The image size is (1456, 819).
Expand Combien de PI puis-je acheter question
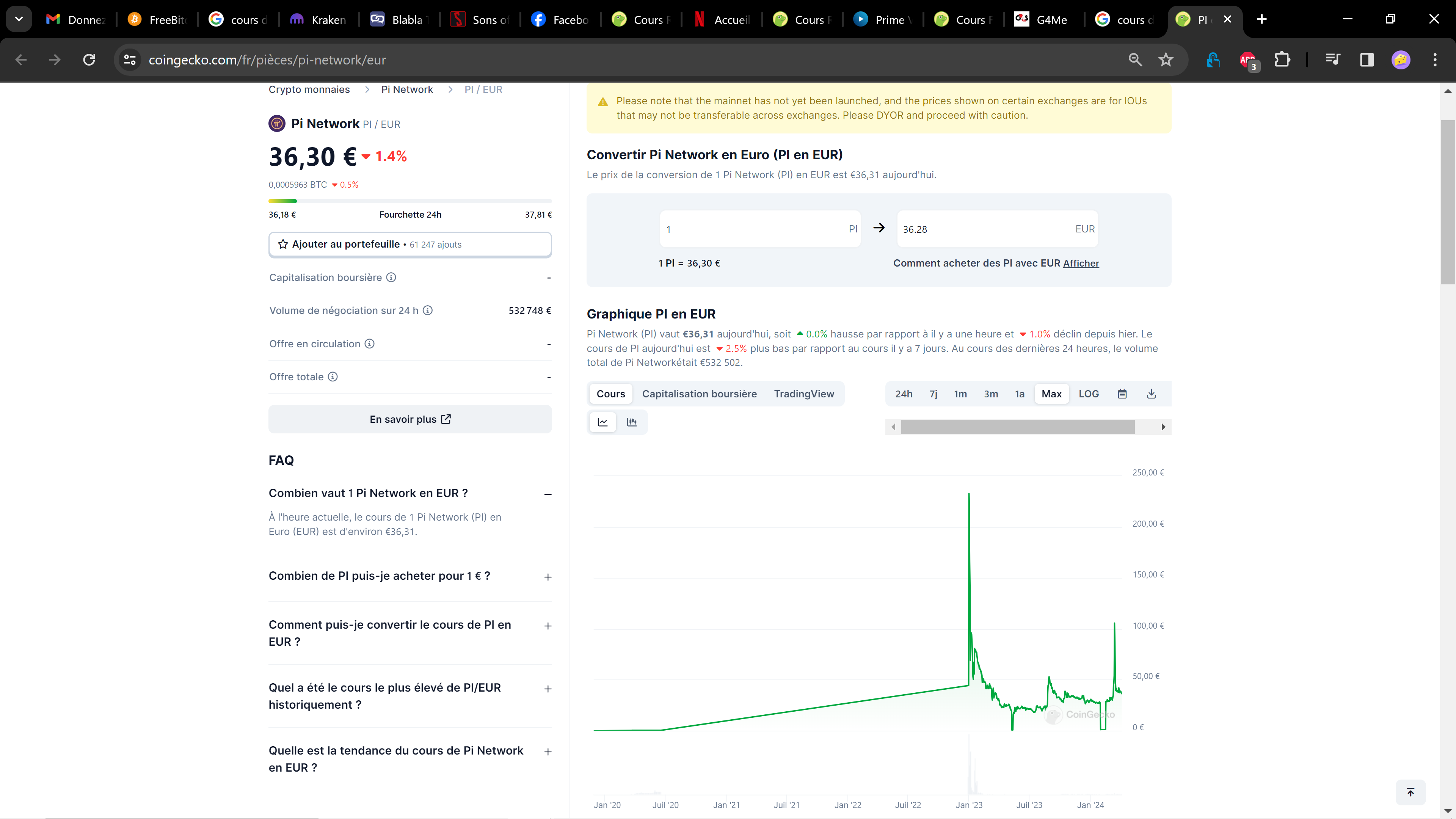[547, 577]
